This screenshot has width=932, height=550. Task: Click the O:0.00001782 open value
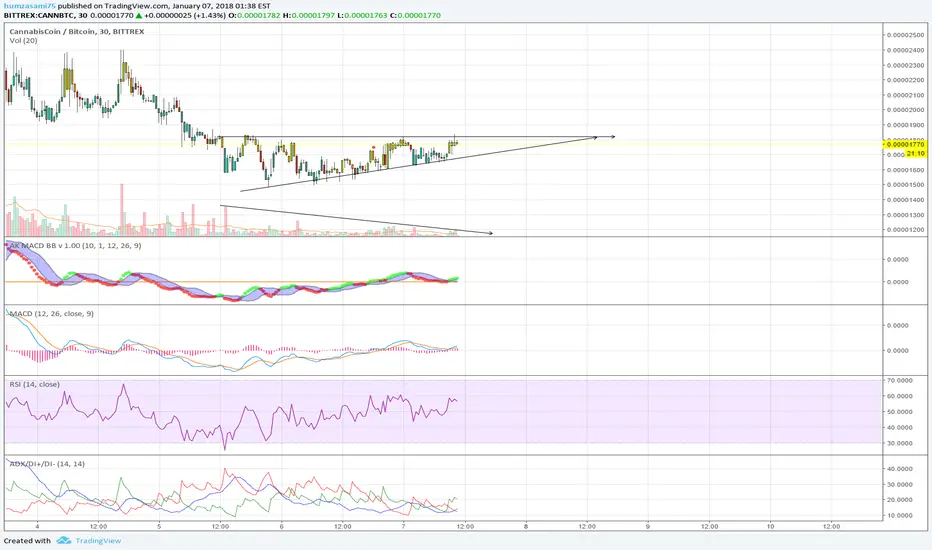tap(254, 15)
